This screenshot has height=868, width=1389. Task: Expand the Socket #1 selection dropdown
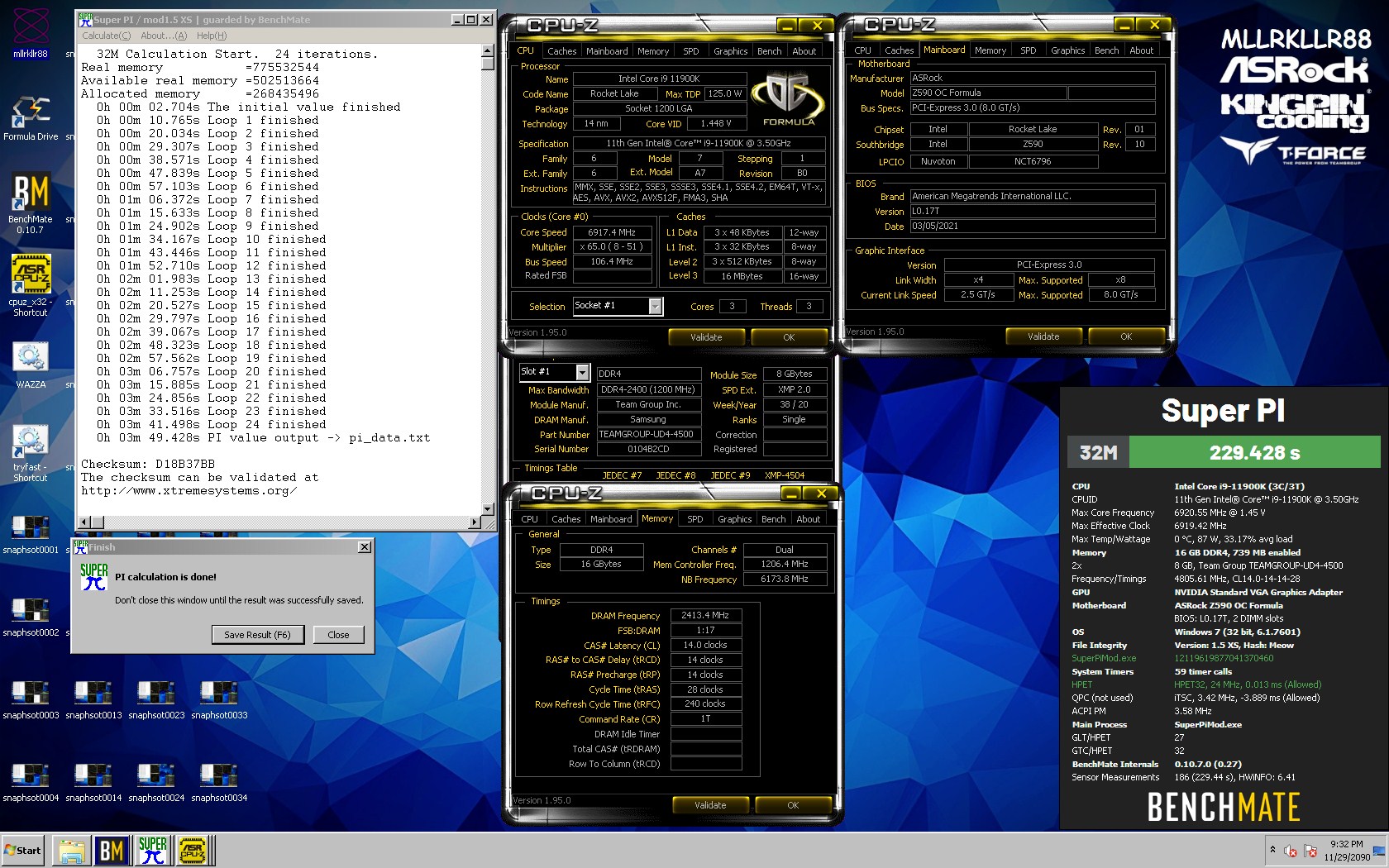click(x=656, y=307)
